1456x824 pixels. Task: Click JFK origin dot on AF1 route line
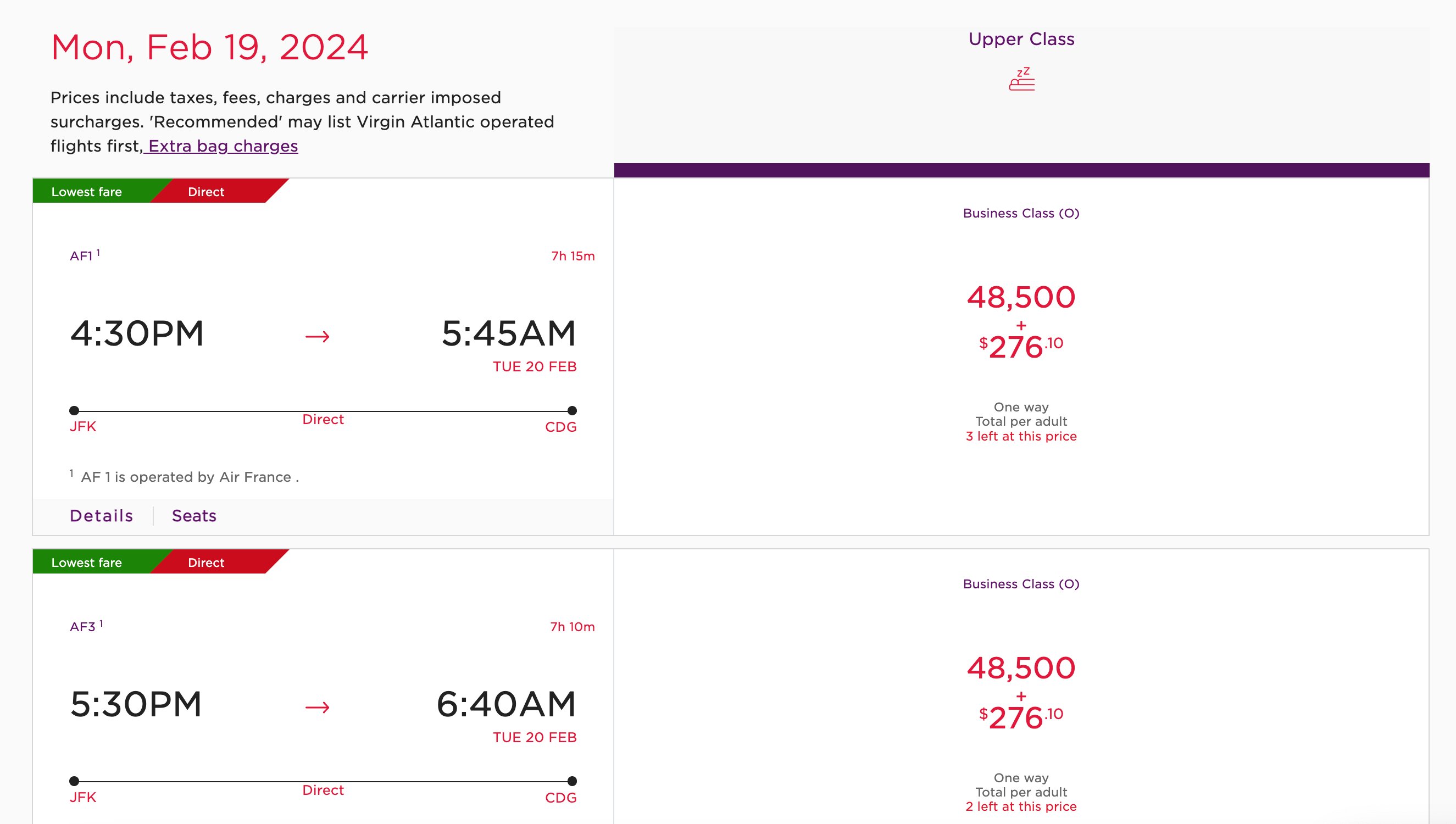pyautogui.click(x=74, y=410)
